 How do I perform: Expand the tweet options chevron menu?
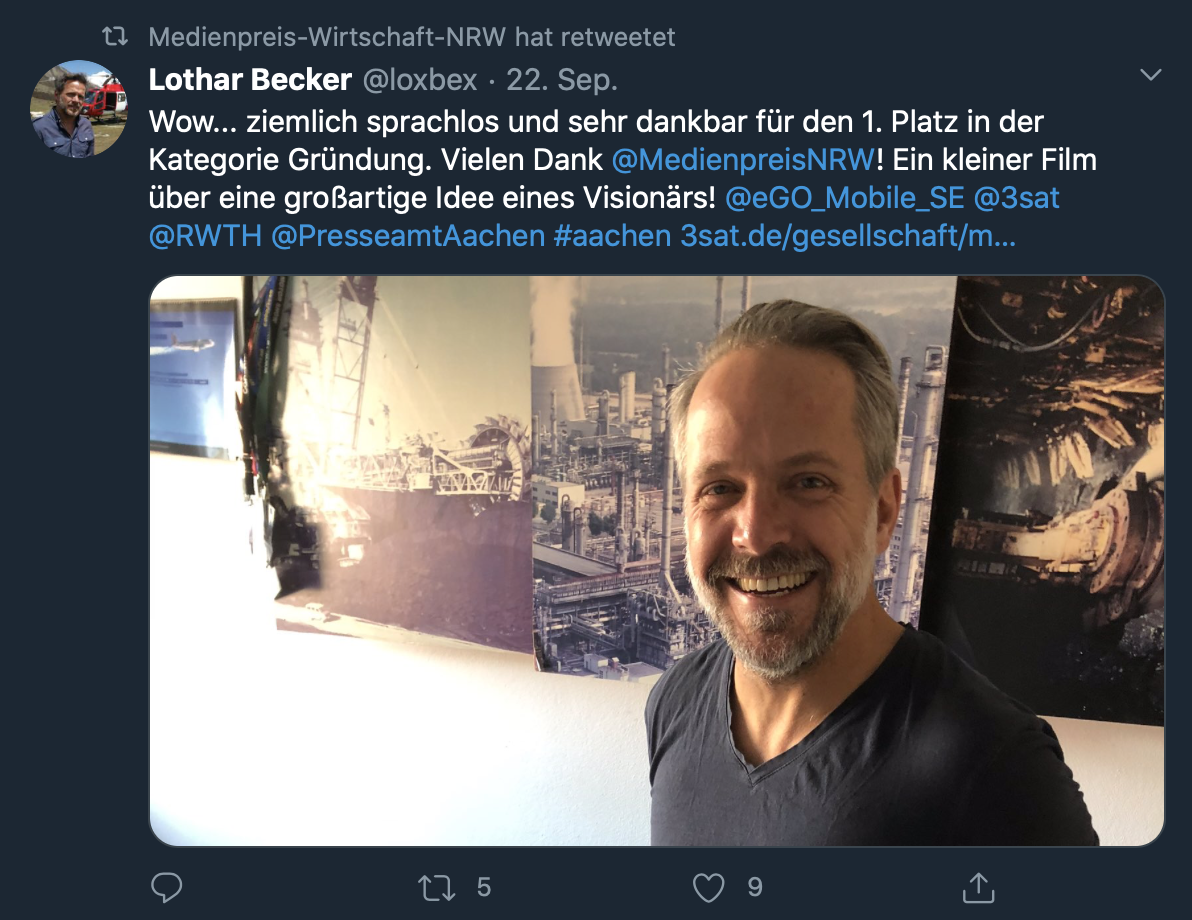[1151, 75]
